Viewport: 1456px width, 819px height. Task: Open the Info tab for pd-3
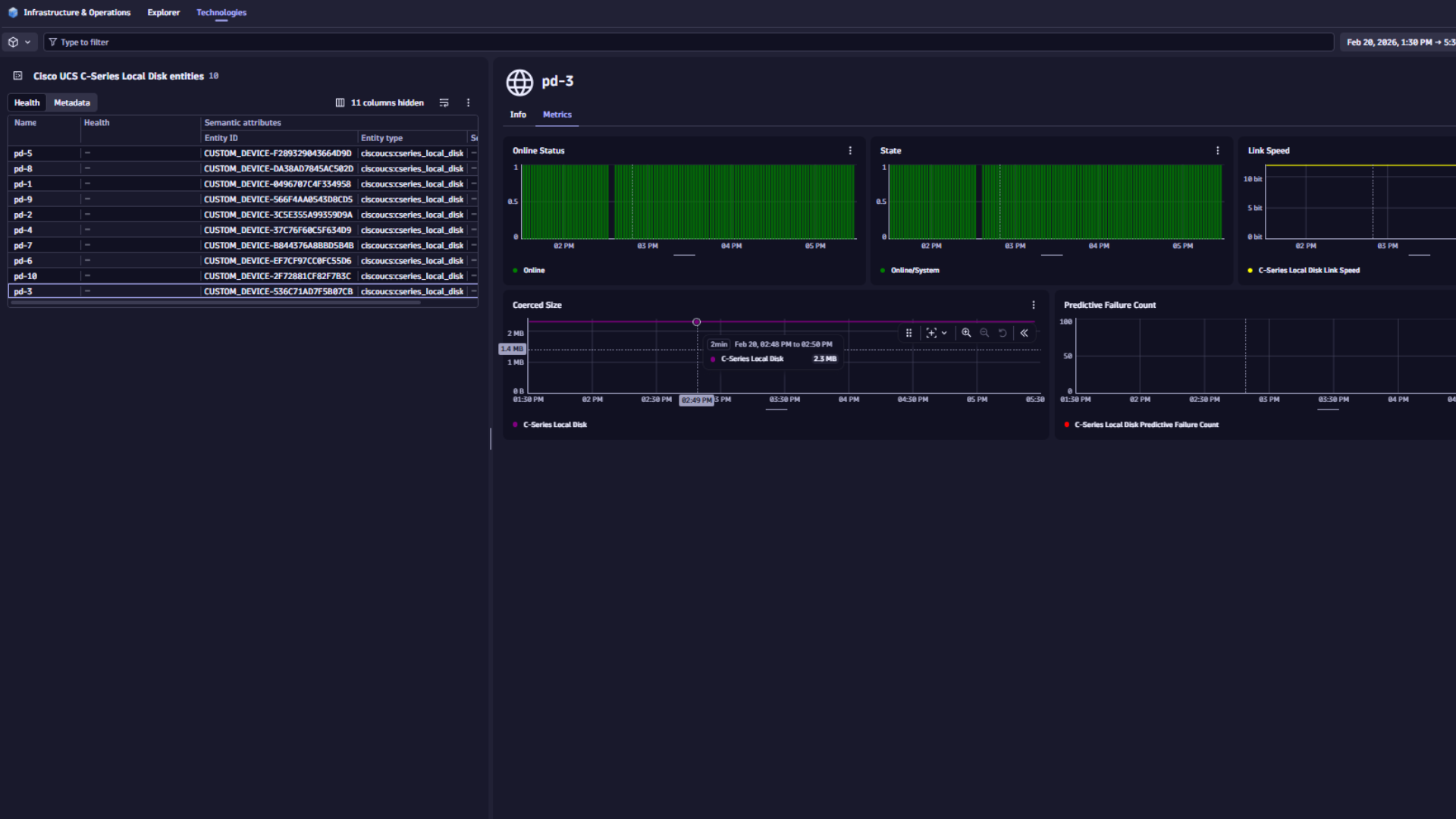point(518,115)
